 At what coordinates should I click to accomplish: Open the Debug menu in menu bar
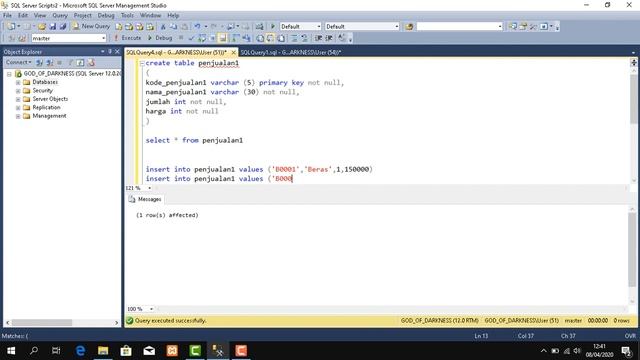tap(106, 16)
